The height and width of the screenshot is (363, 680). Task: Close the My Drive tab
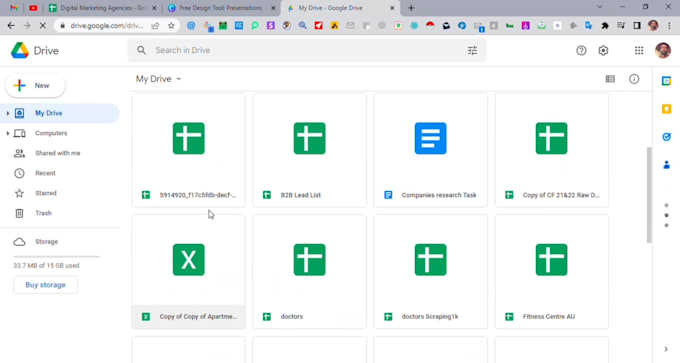click(392, 8)
